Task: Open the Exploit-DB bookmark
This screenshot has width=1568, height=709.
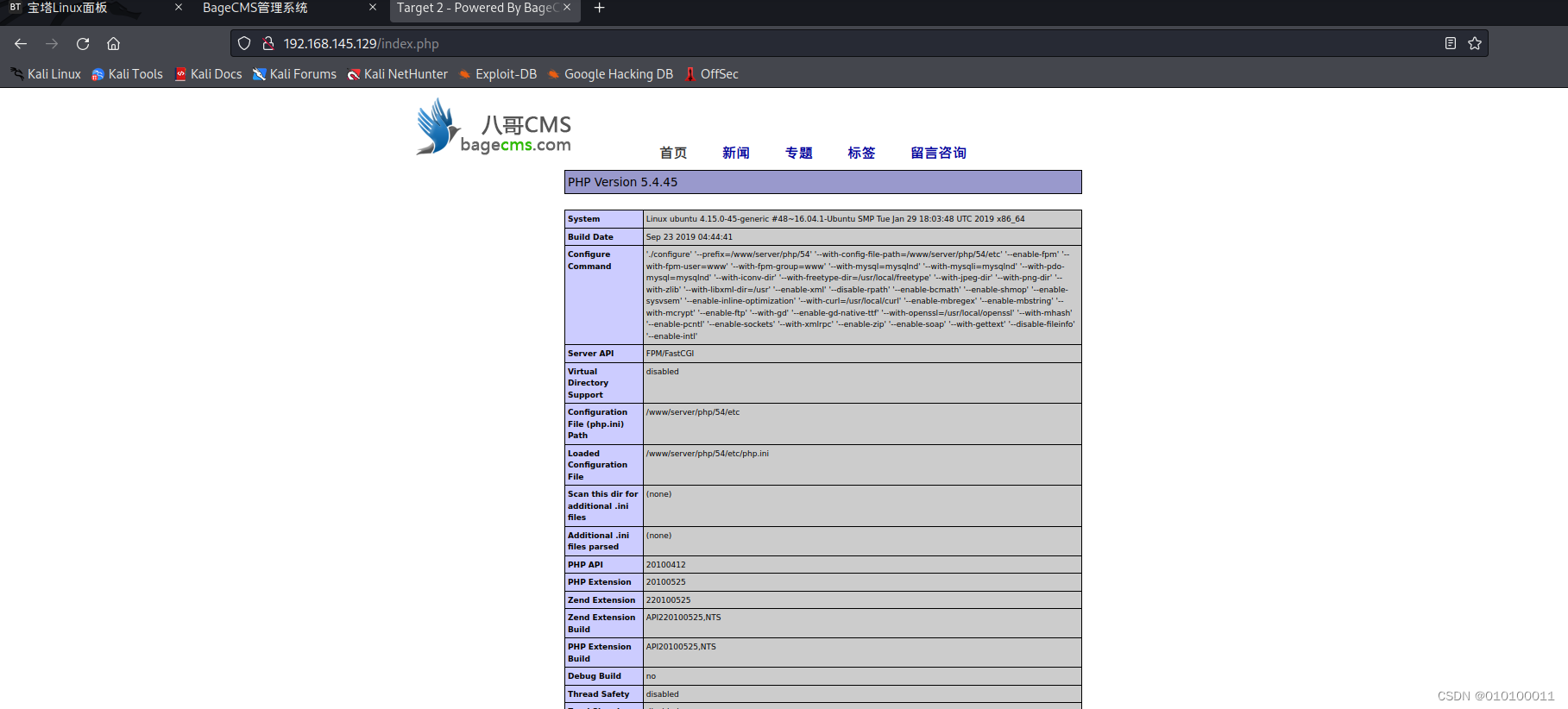Action: [498, 74]
